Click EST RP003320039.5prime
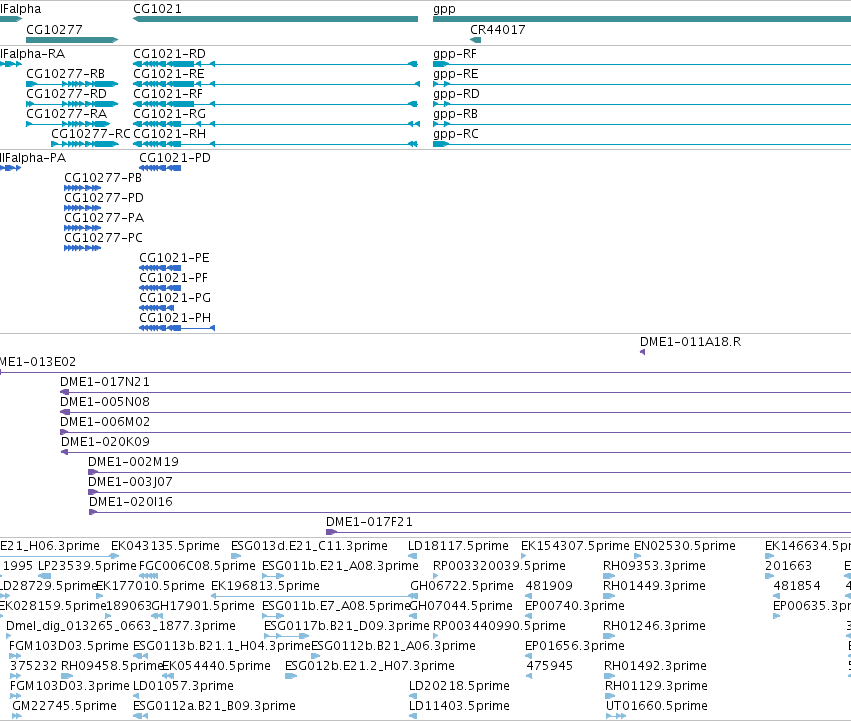 (436, 576)
